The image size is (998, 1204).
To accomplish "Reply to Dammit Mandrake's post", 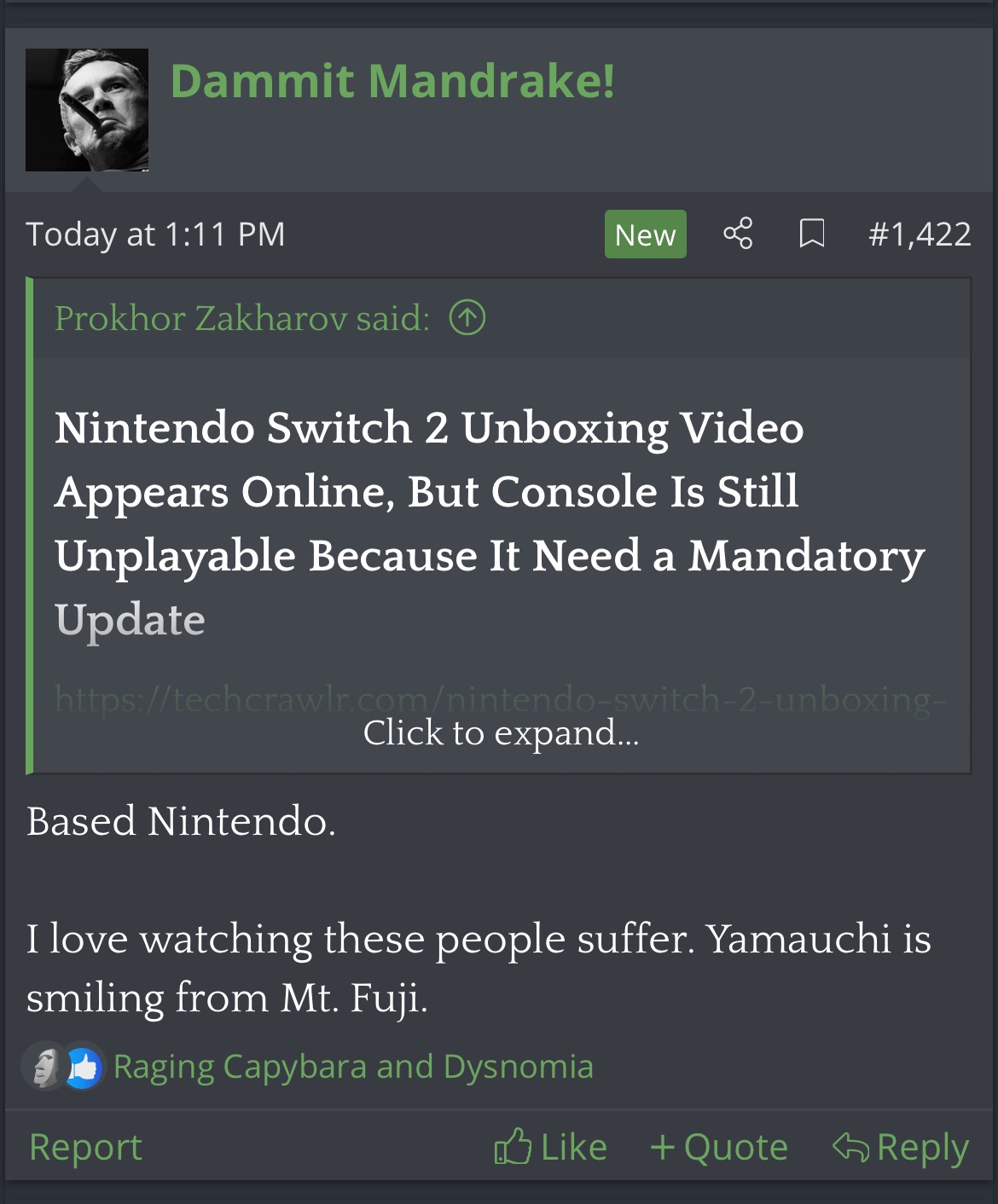I will click(901, 1147).
